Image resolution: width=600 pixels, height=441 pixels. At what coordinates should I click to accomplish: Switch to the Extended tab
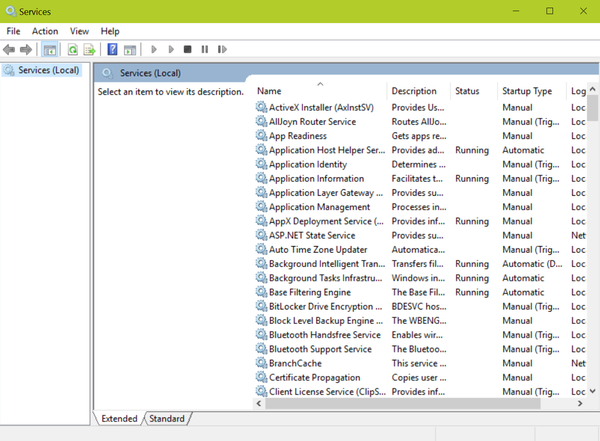[x=119, y=418]
